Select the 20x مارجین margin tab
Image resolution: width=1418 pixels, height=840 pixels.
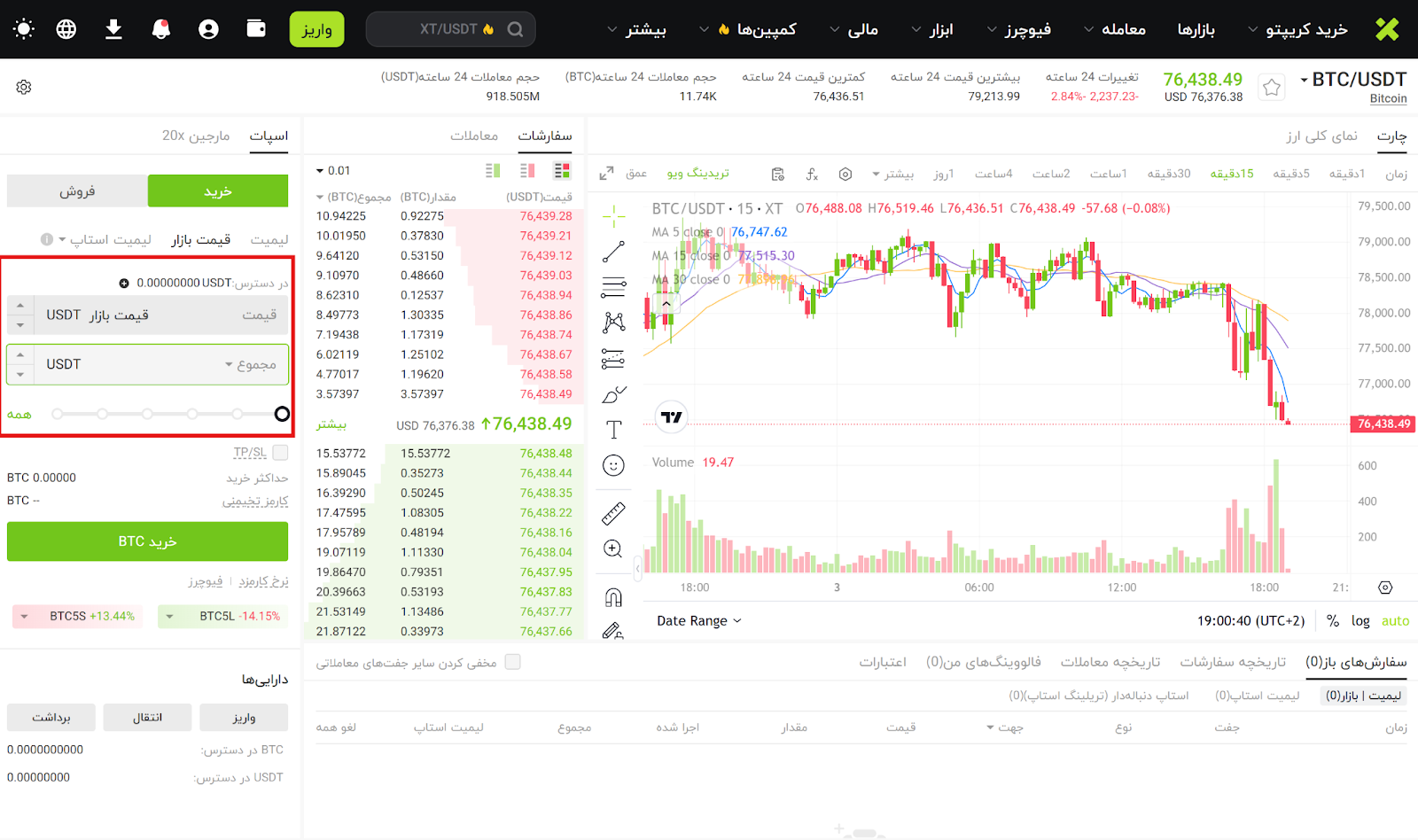[x=196, y=136]
